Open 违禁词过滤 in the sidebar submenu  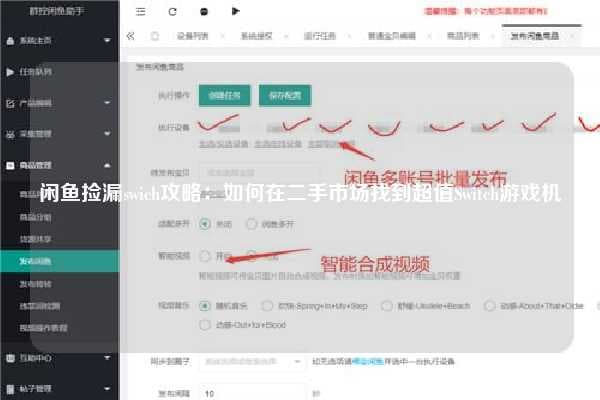click(39, 306)
